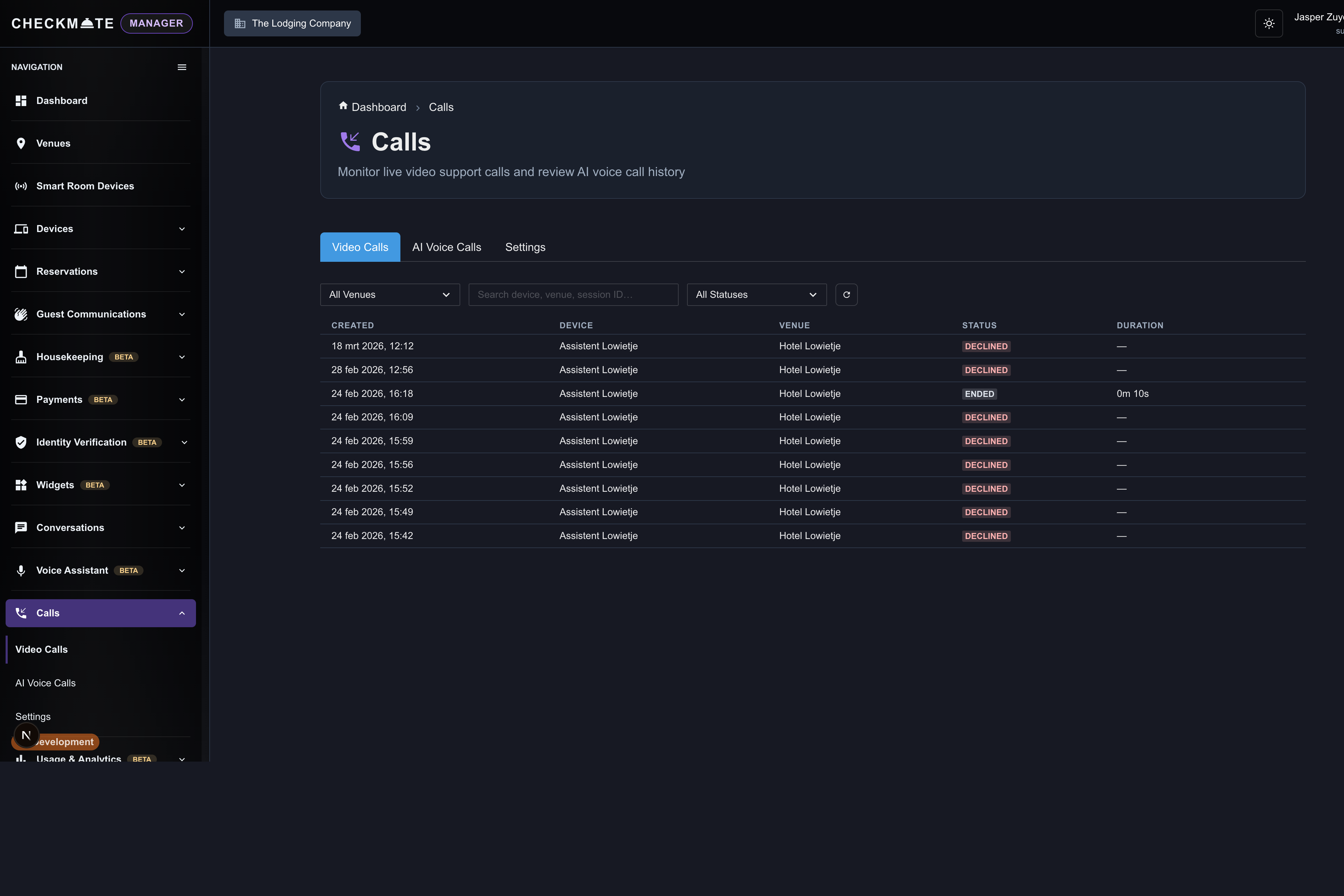Toggle light theme with the sun icon
1344x896 pixels.
pos(1268,23)
